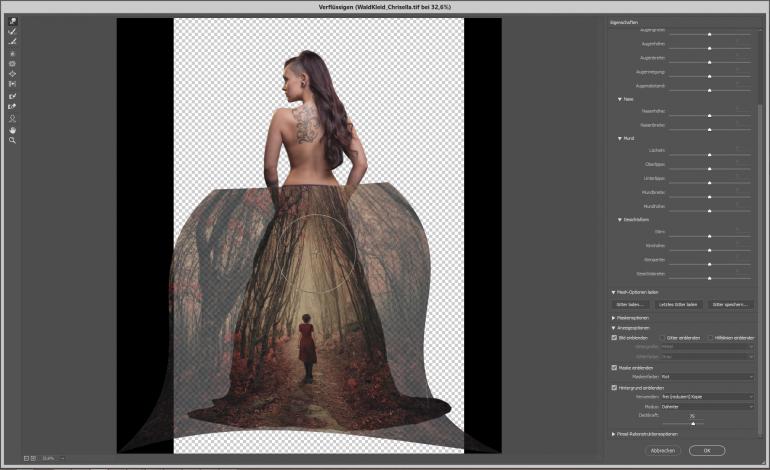
Task: Click the Lächeln slider handle
Action: 709,155
